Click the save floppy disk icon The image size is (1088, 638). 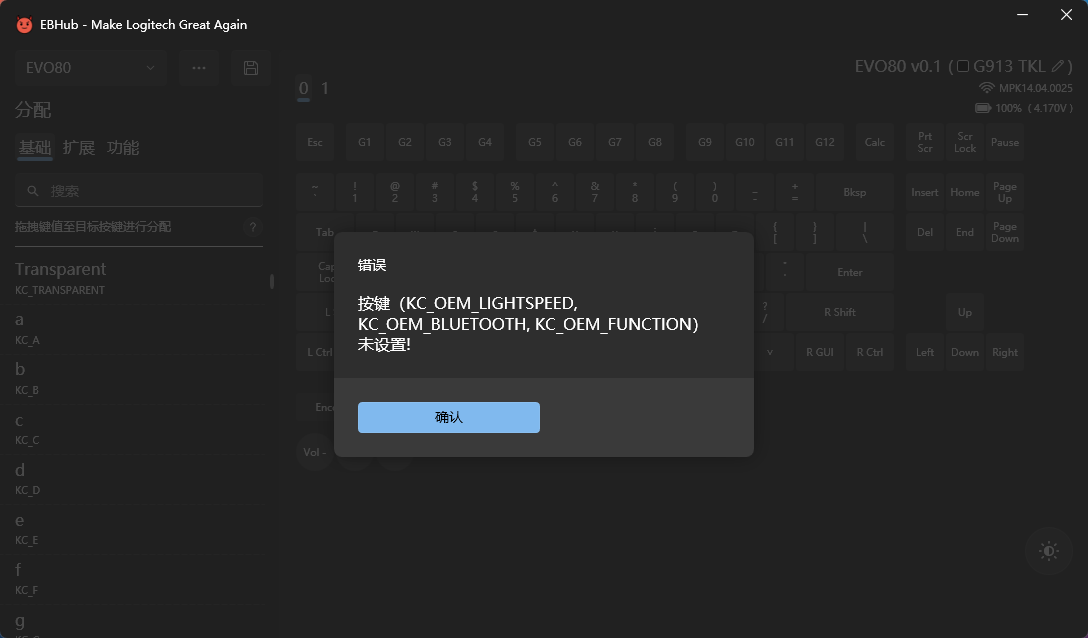click(x=250, y=68)
